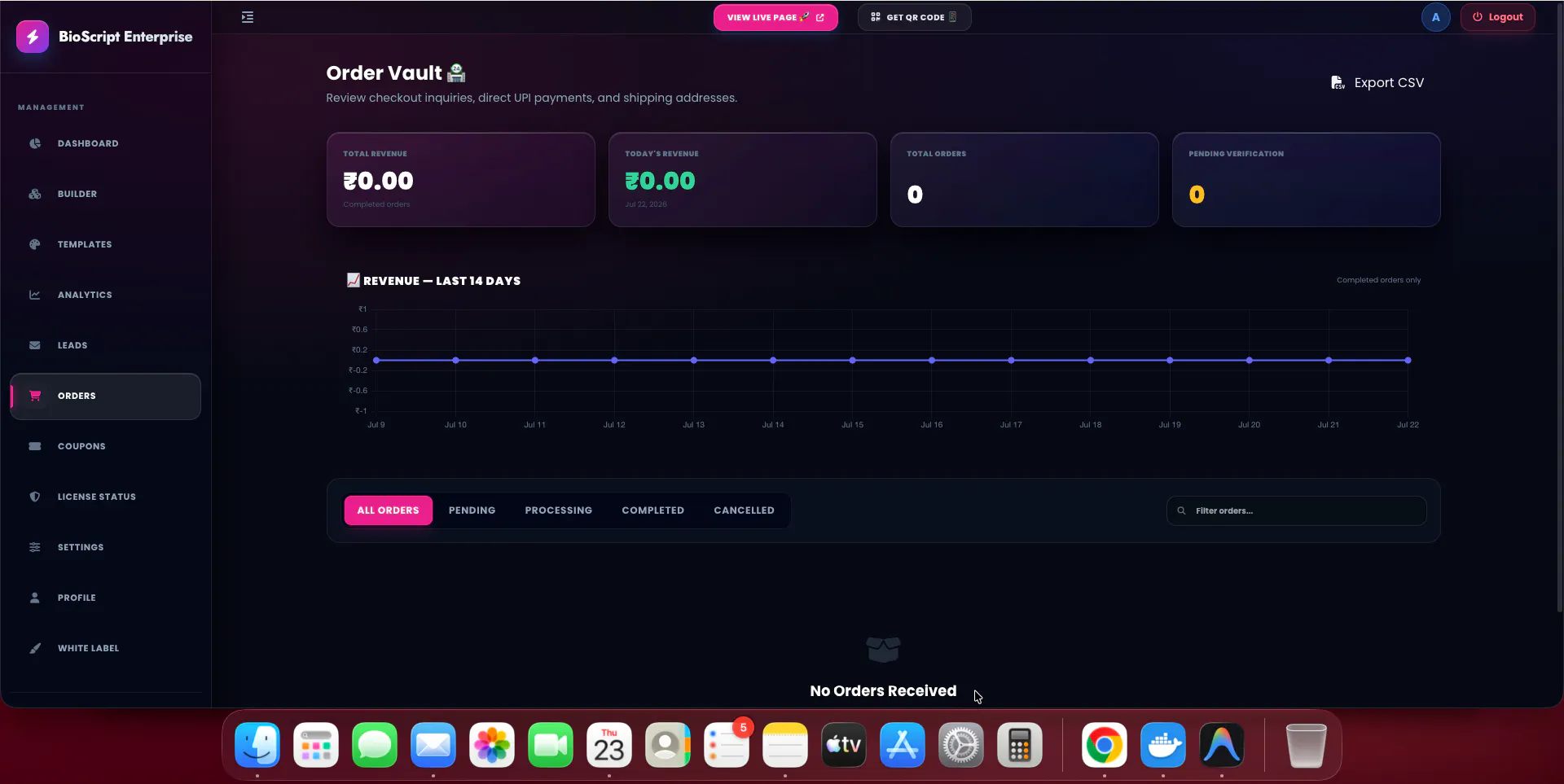Open Leads section
Image resolution: width=1564 pixels, height=784 pixels.
point(105,345)
